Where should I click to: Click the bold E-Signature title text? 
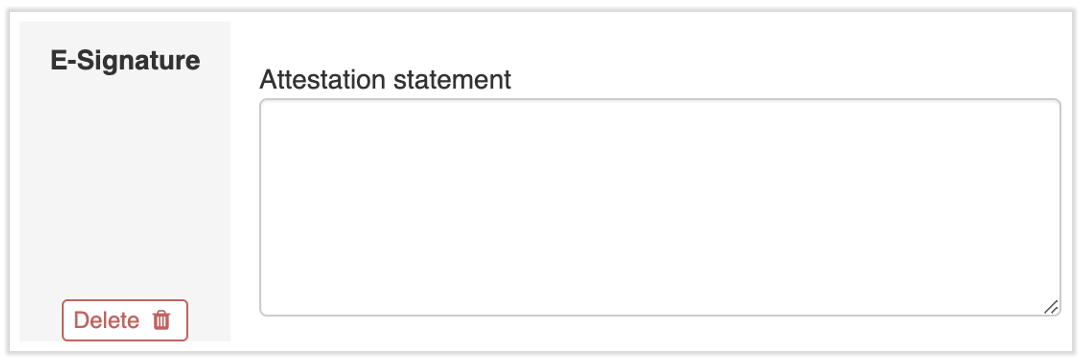click(x=125, y=61)
